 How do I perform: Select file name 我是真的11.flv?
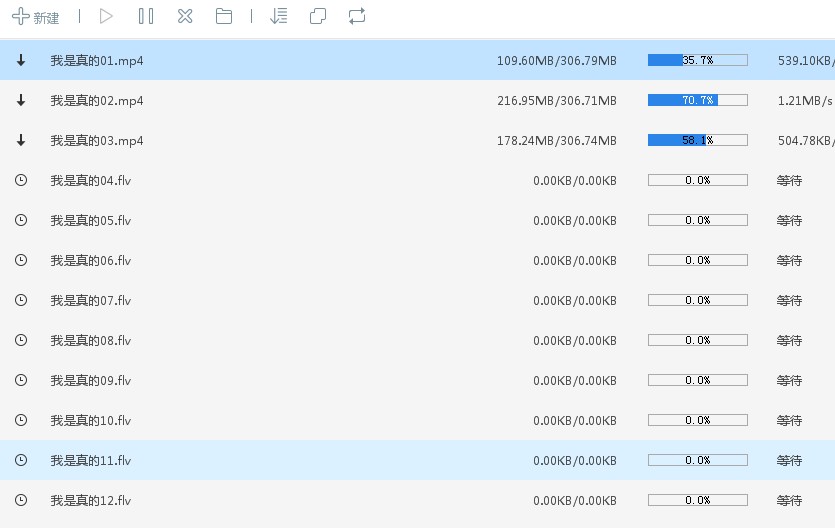91,460
